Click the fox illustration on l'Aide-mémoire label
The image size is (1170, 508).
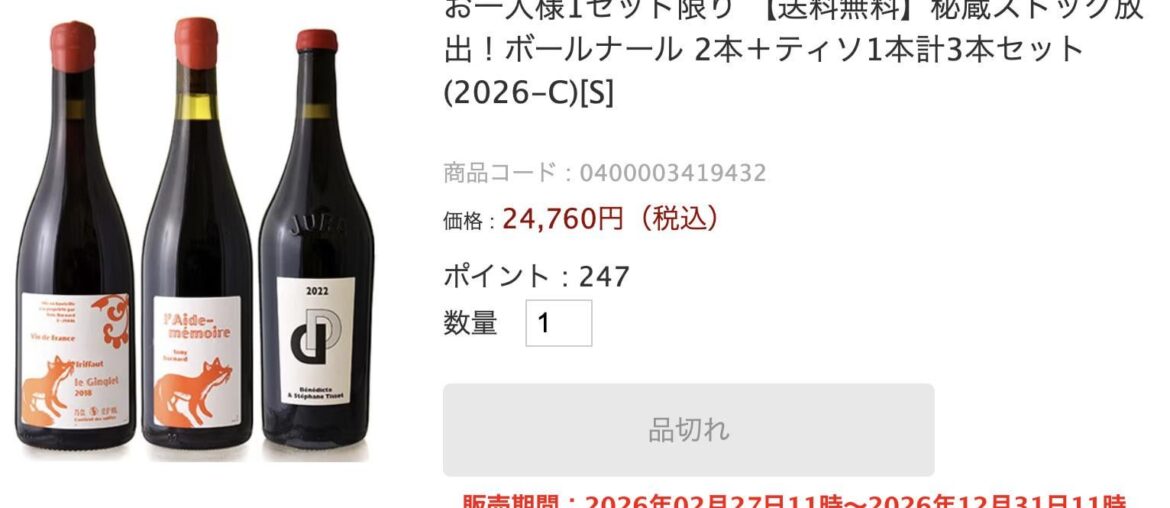click(181, 390)
